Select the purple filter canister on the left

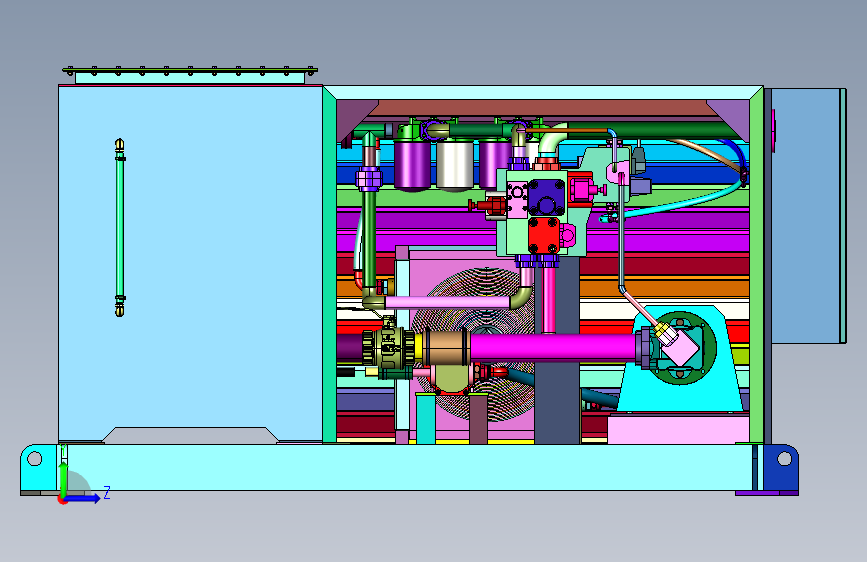pyautogui.click(x=412, y=165)
